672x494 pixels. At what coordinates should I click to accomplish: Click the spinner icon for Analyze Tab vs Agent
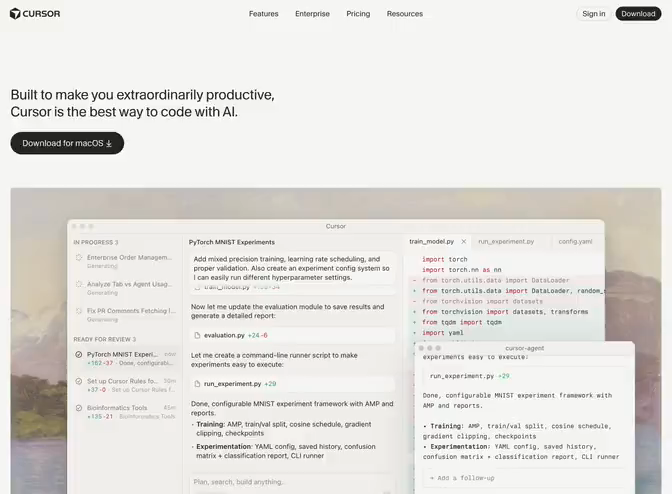(79, 284)
